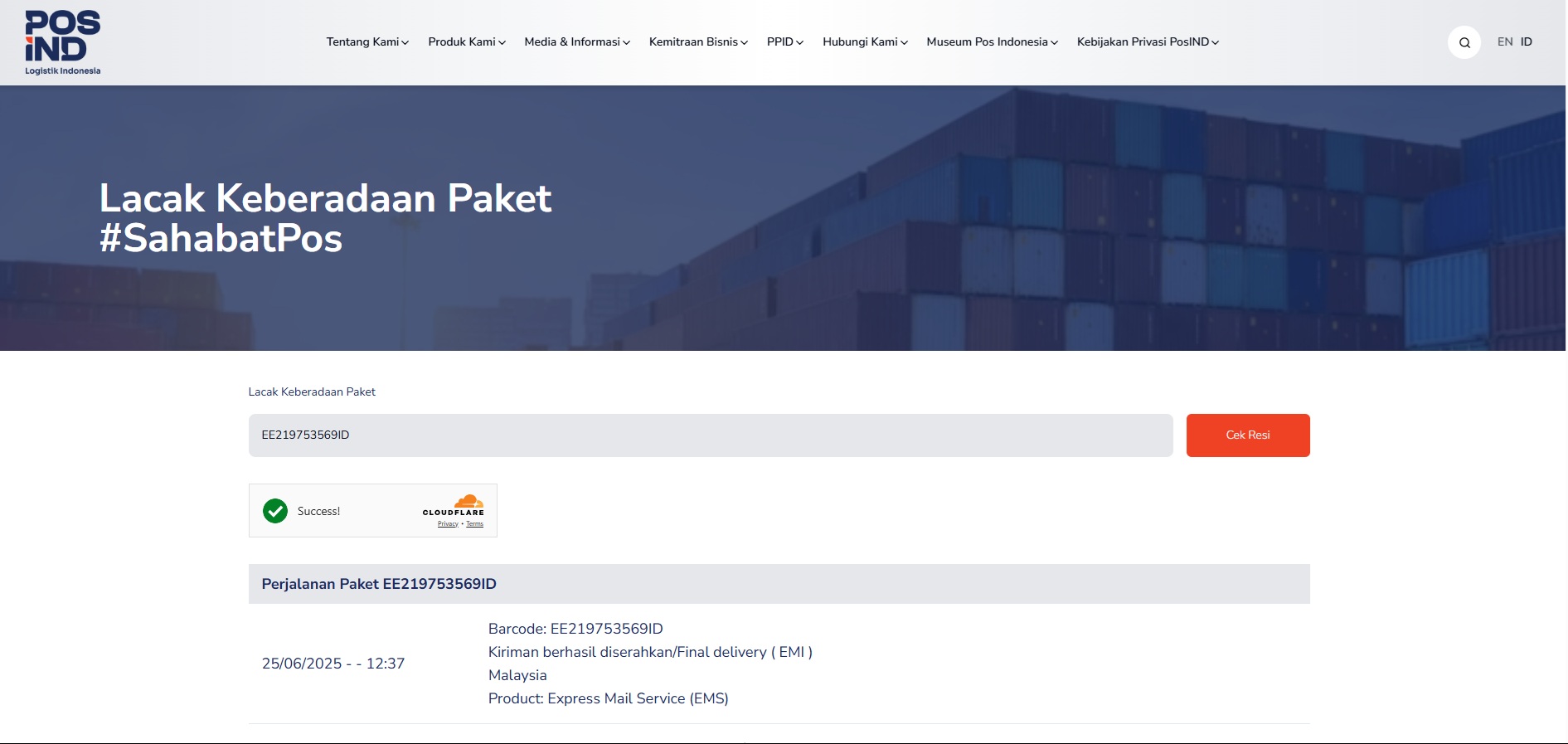Open the Cloudflare Privacy link

click(448, 524)
